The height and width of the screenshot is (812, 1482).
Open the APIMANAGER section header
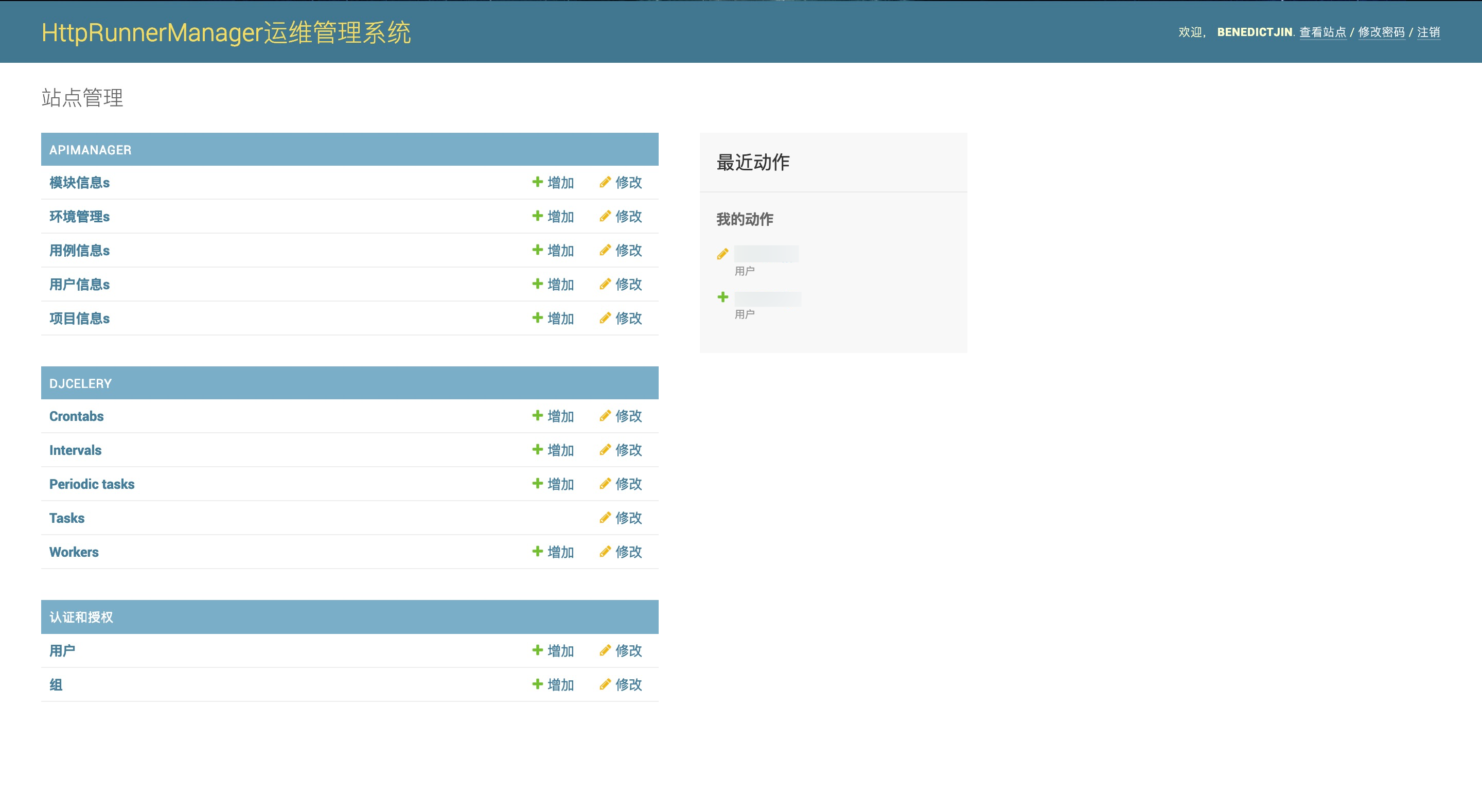coord(91,150)
